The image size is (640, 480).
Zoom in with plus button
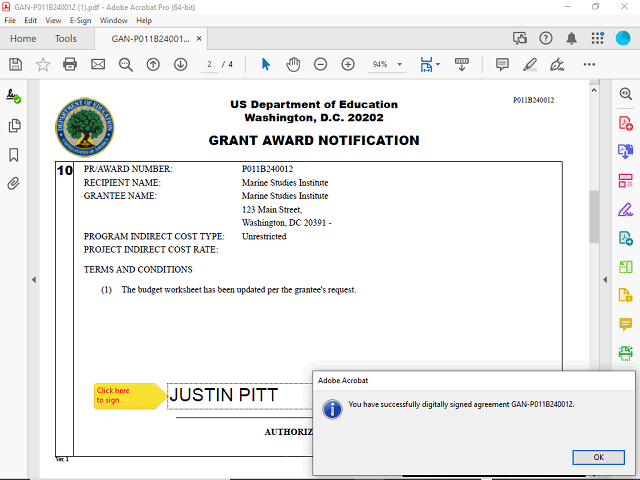pyautogui.click(x=348, y=64)
